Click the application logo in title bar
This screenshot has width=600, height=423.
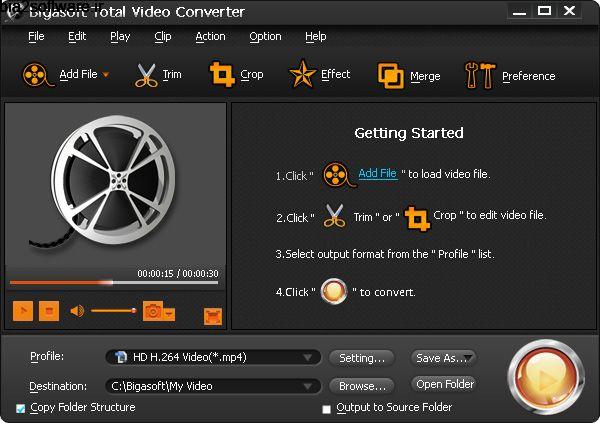(15, 11)
